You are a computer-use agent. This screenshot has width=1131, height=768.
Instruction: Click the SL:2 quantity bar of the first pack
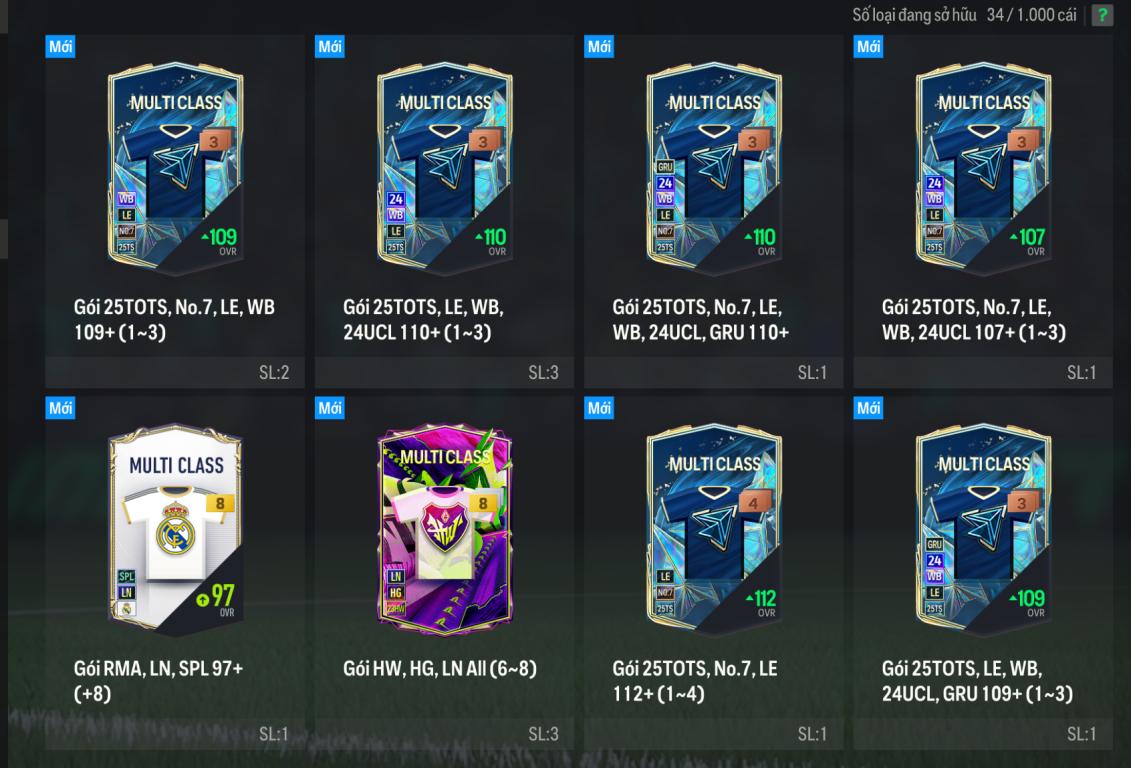175,372
